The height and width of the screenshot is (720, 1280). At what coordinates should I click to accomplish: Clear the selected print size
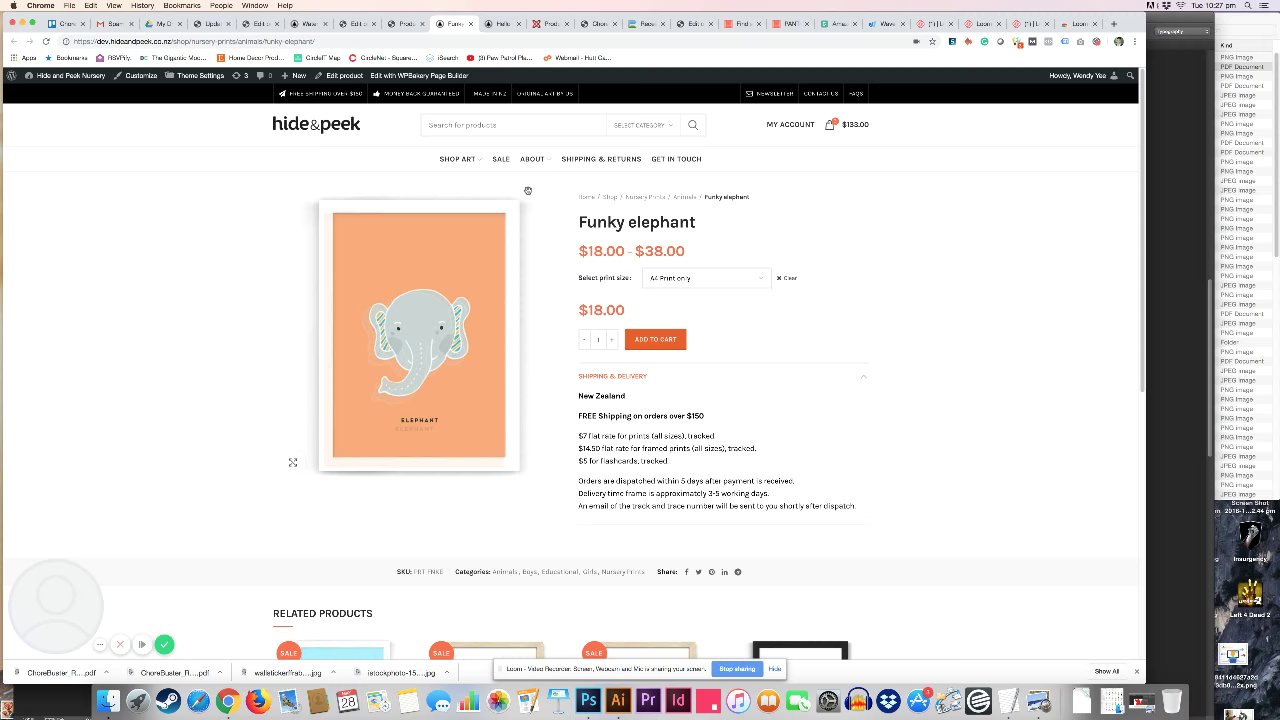[x=787, y=278]
